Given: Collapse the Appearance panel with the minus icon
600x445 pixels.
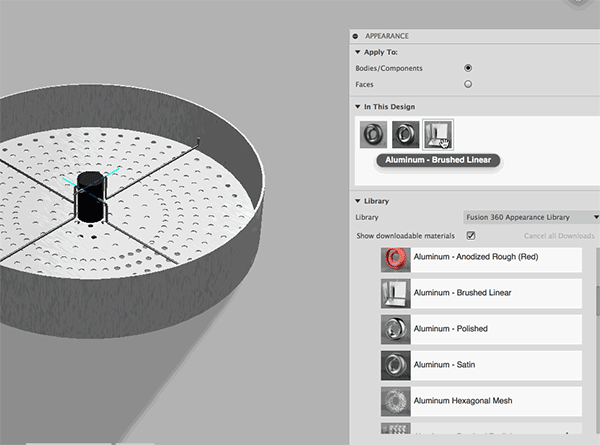Looking at the screenshot, I should click(x=355, y=36).
